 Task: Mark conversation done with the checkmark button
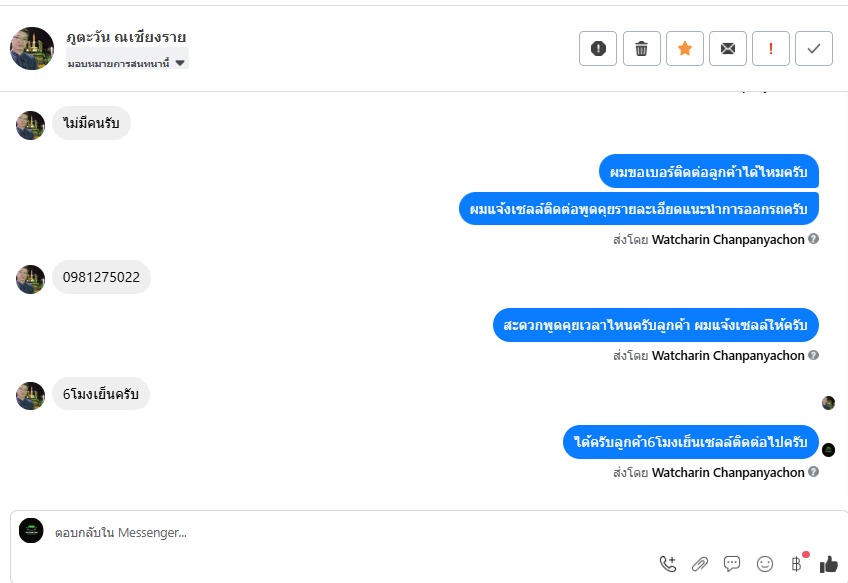click(814, 49)
